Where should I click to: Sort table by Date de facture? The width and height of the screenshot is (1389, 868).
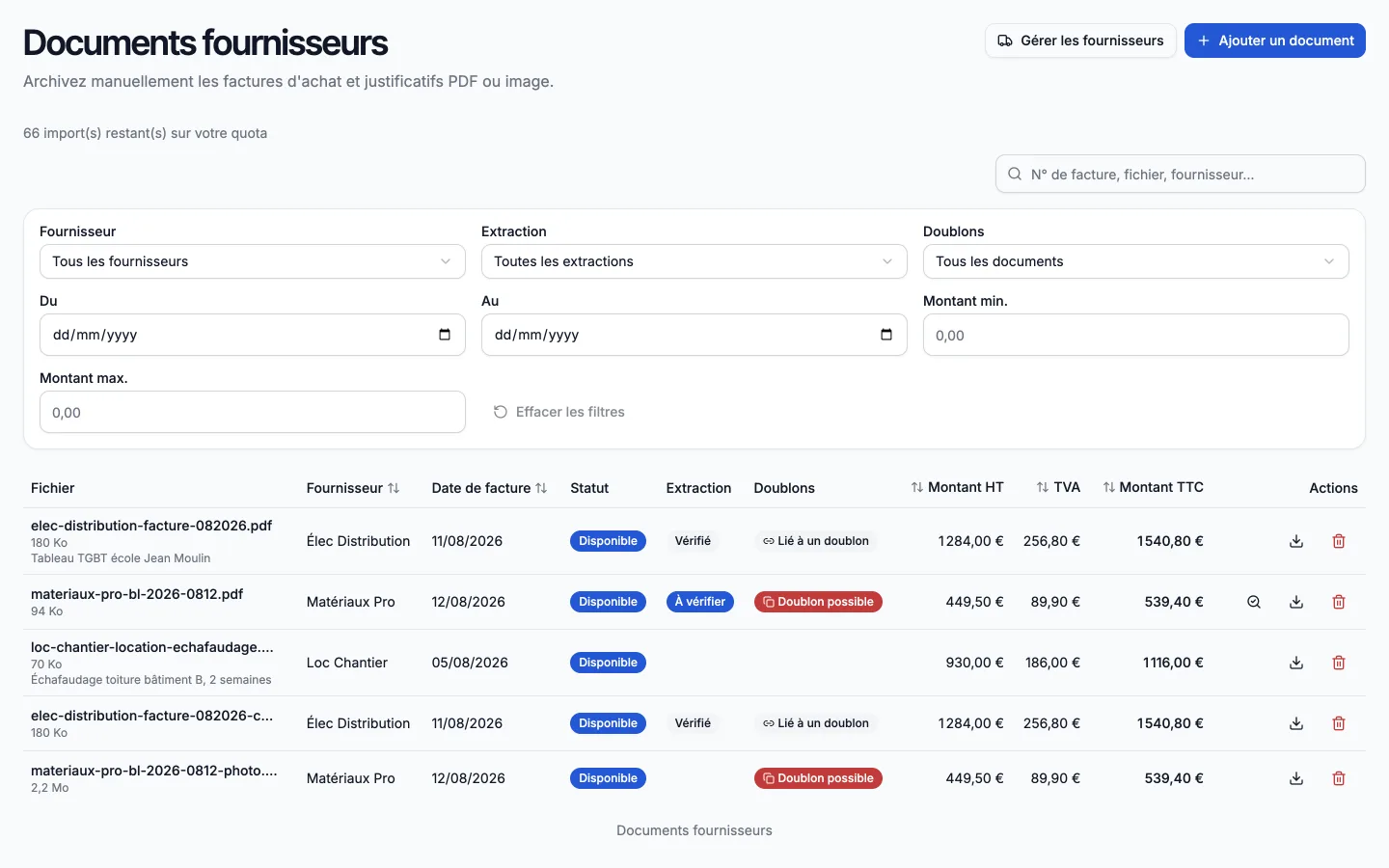click(489, 488)
